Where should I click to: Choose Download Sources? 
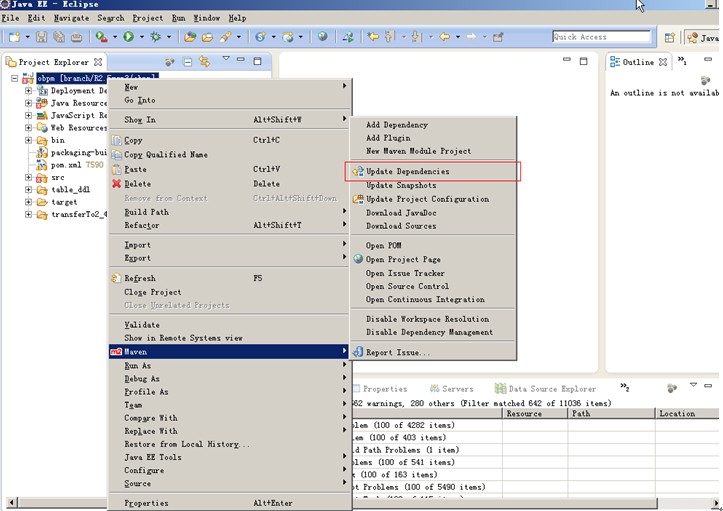(x=433, y=226)
